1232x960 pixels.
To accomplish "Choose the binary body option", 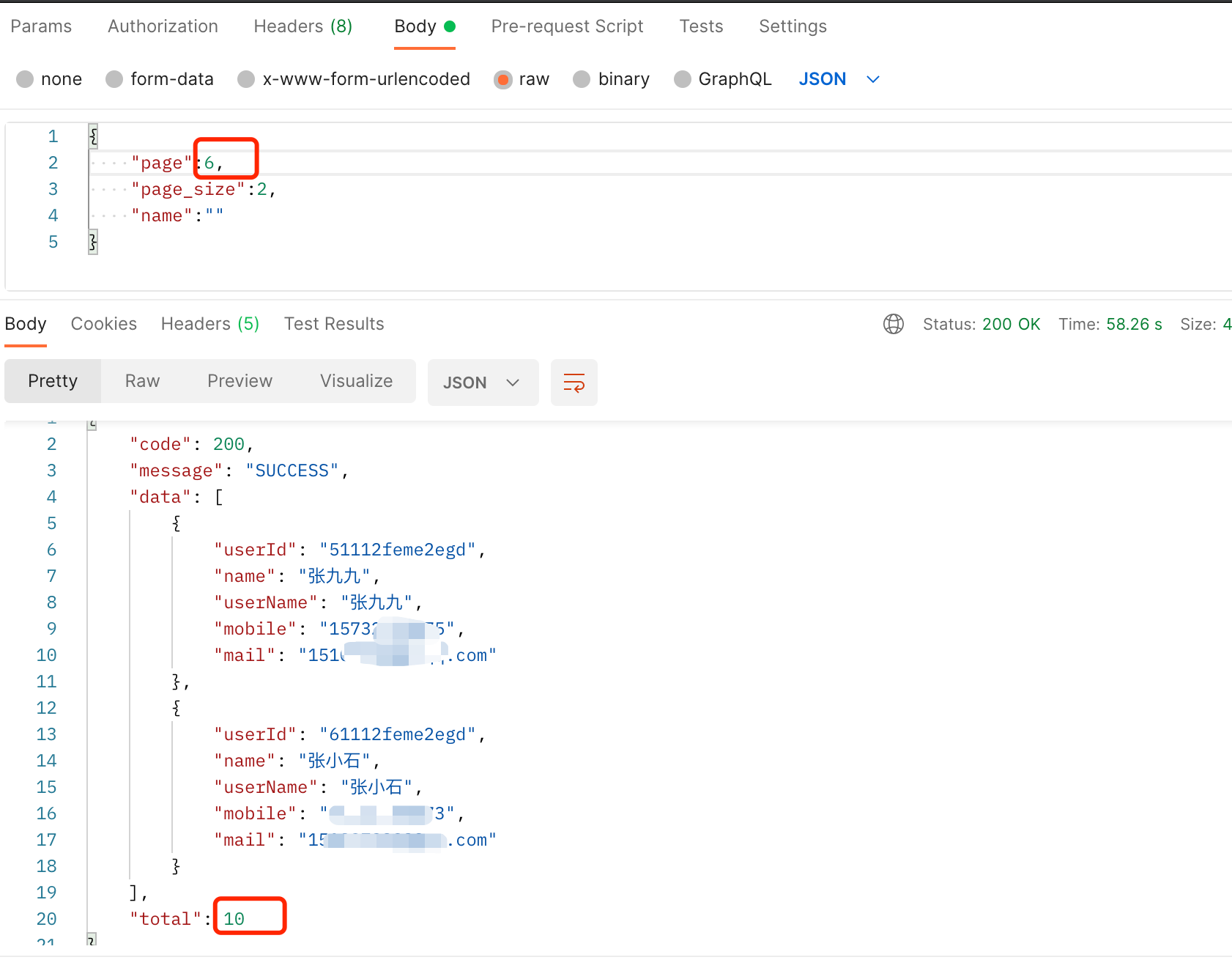I will coord(582,79).
